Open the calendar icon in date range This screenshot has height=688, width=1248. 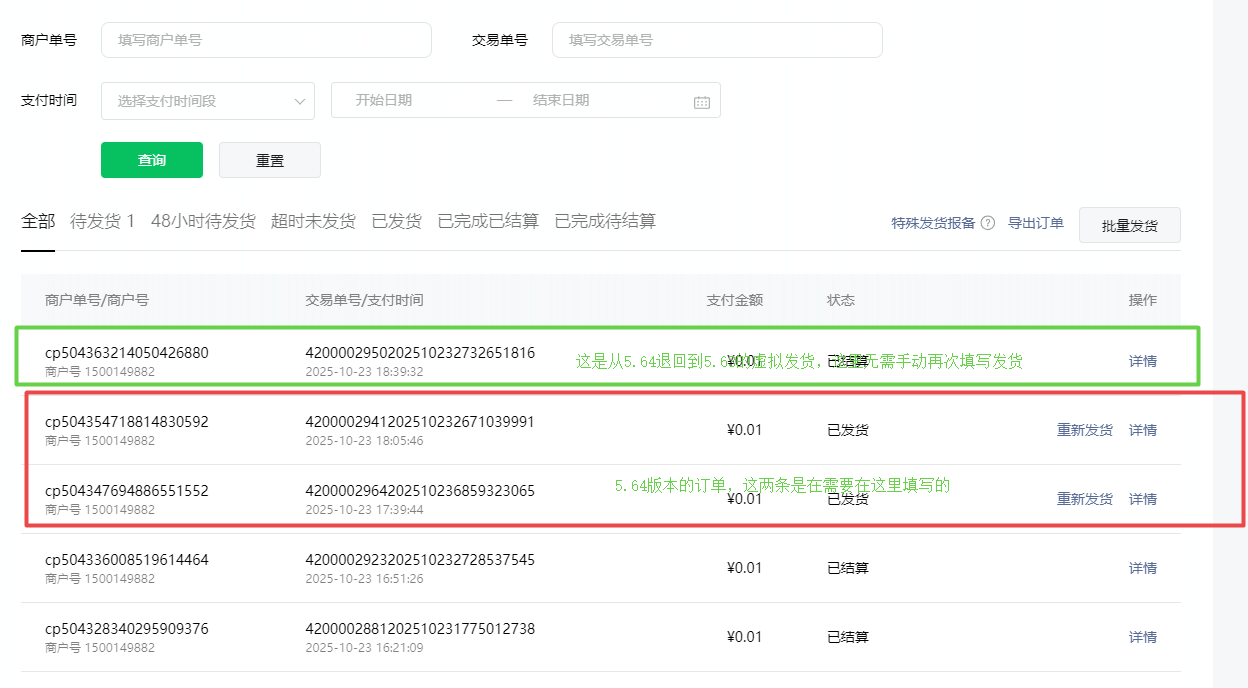[702, 101]
